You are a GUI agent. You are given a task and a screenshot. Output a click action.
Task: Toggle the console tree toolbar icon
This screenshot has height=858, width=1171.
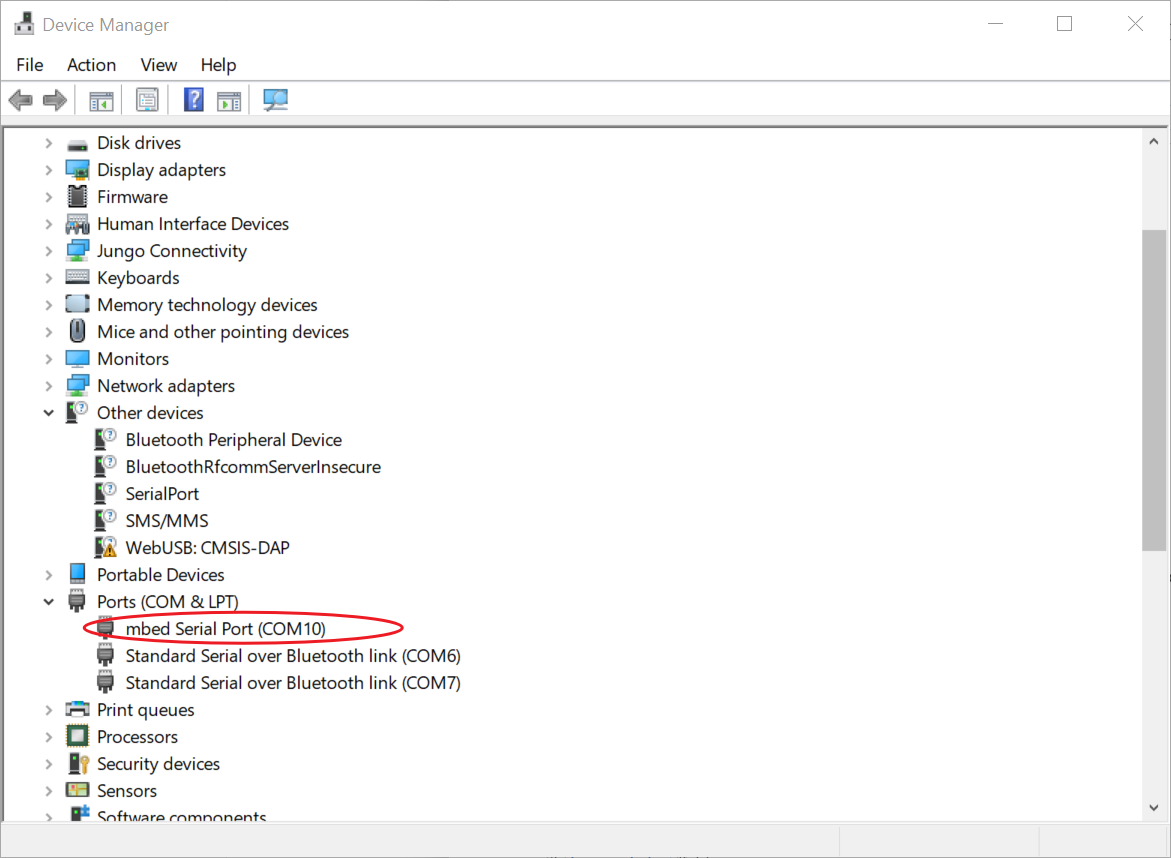point(100,99)
